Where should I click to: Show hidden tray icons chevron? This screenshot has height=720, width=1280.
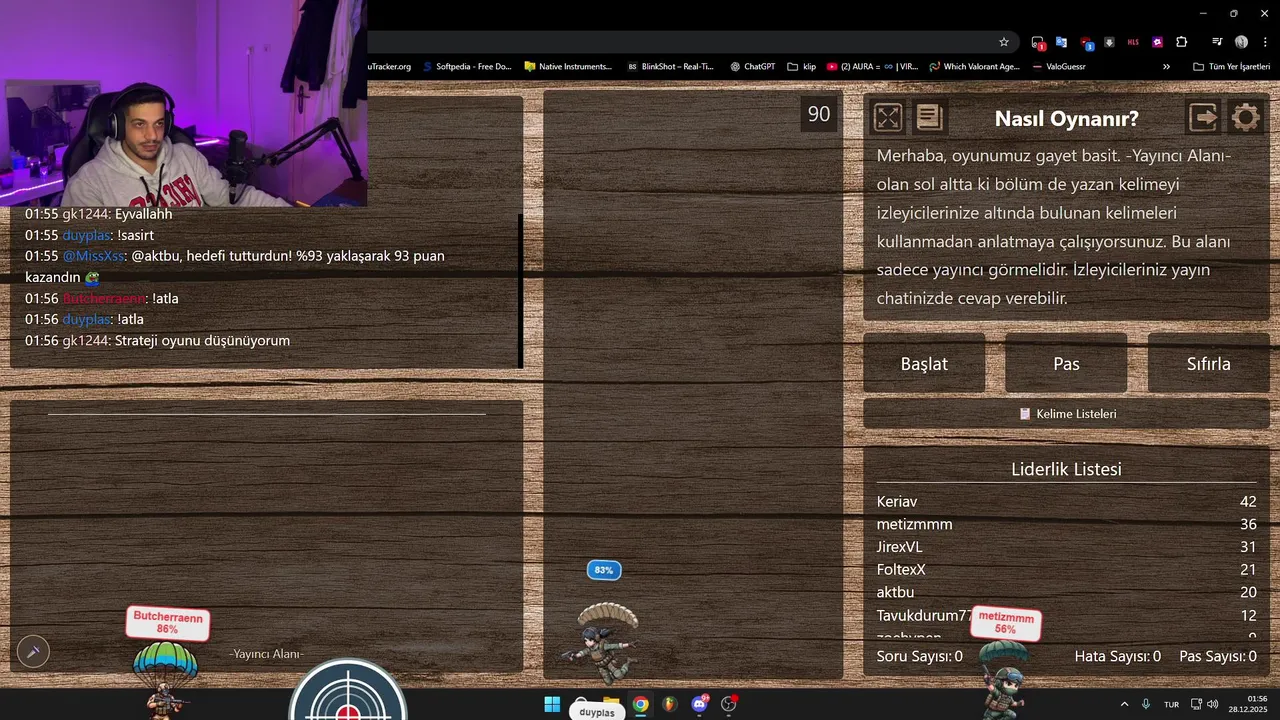(1124, 704)
